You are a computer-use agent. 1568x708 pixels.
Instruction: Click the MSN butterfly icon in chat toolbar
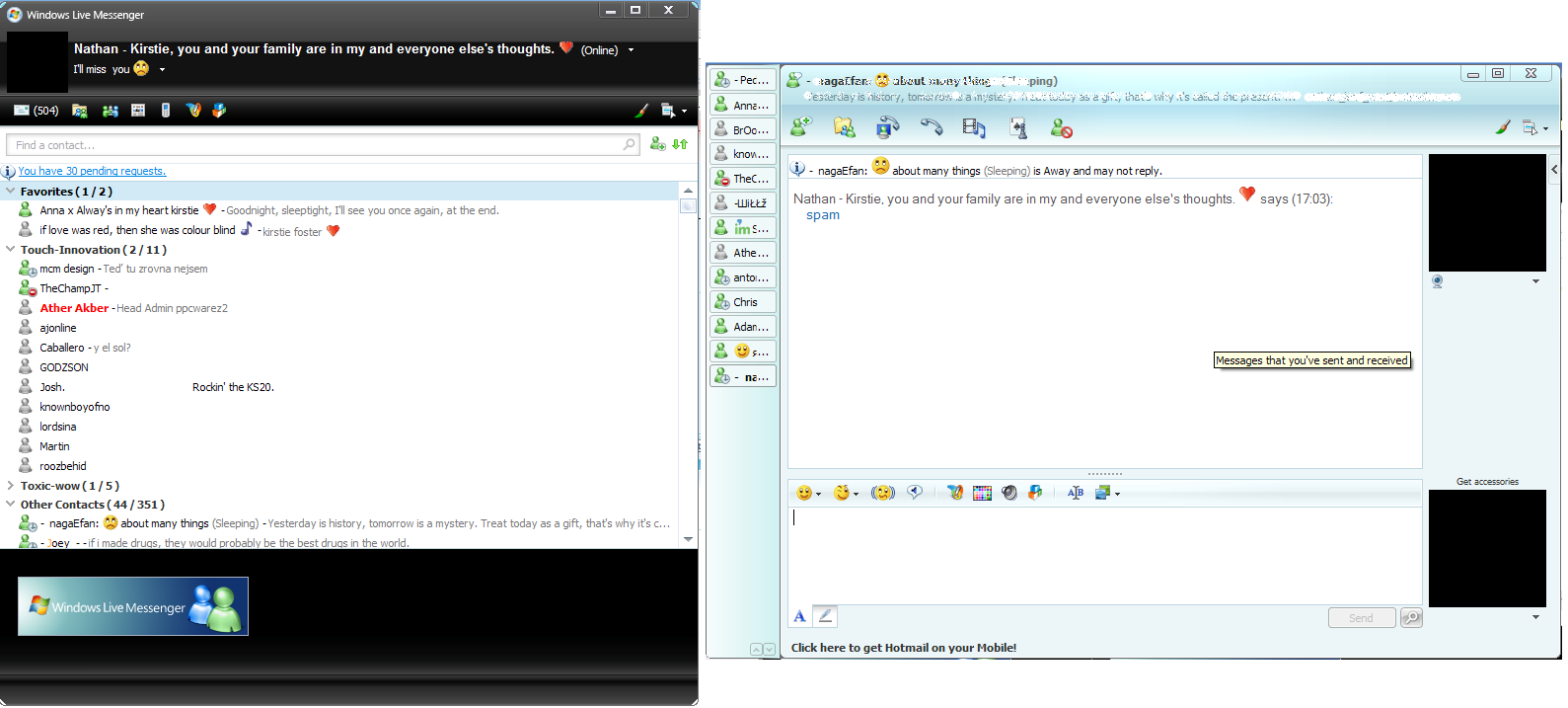(x=954, y=493)
